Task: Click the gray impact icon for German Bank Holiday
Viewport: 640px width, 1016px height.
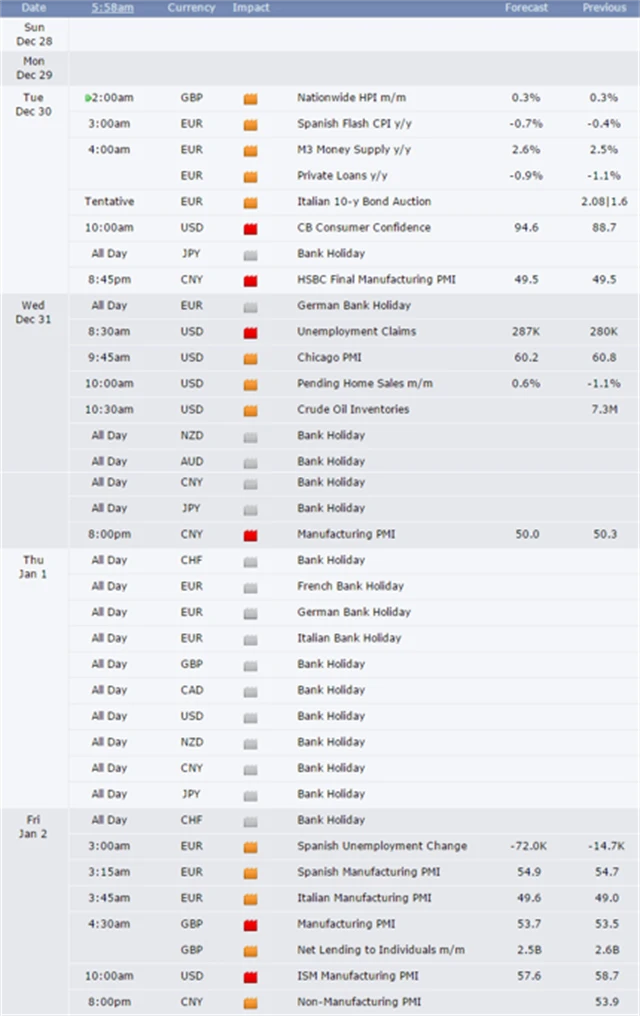Action: [x=250, y=306]
